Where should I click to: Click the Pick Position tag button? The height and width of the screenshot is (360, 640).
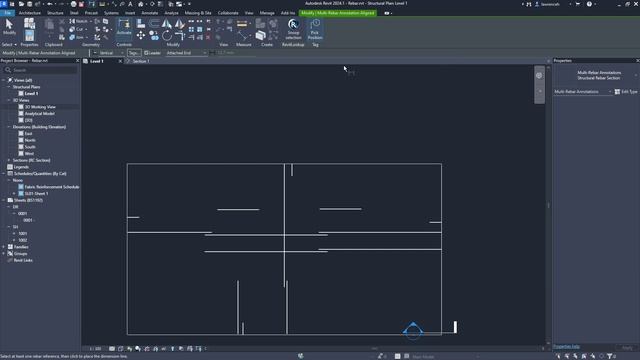315,28
